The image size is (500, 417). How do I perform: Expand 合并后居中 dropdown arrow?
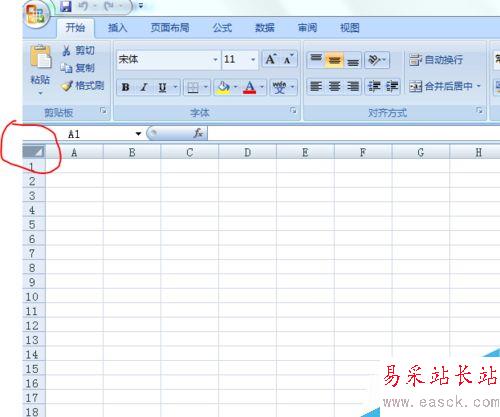pyautogui.click(x=479, y=86)
